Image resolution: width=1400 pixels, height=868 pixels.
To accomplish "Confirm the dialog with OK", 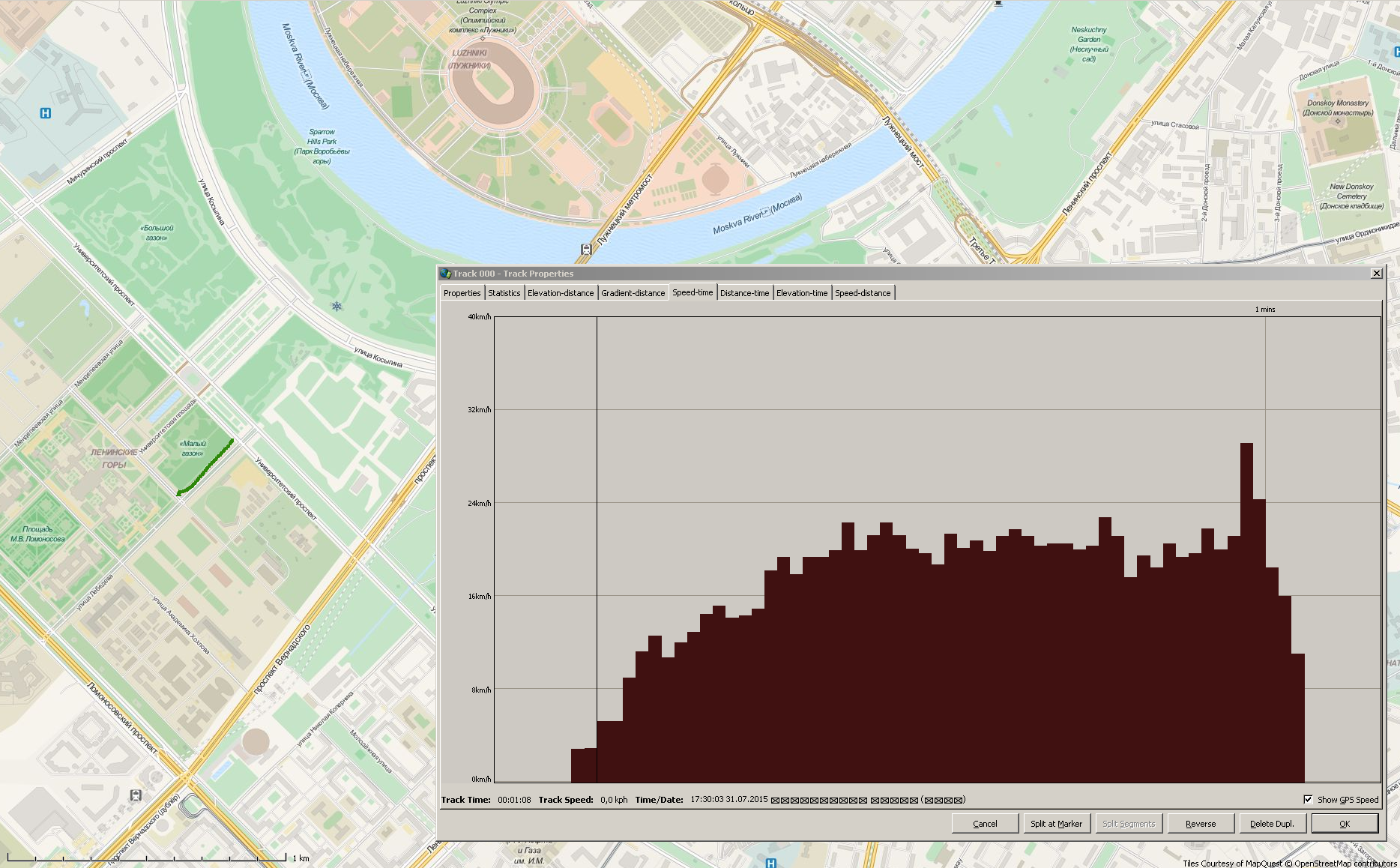I will (x=1344, y=823).
